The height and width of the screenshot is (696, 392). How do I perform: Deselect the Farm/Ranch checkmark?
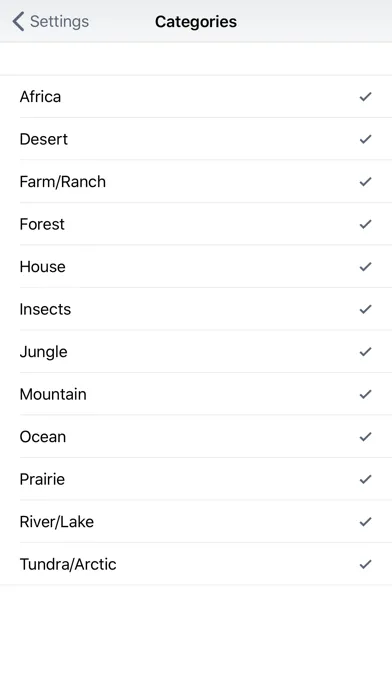pyautogui.click(x=365, y=182)
